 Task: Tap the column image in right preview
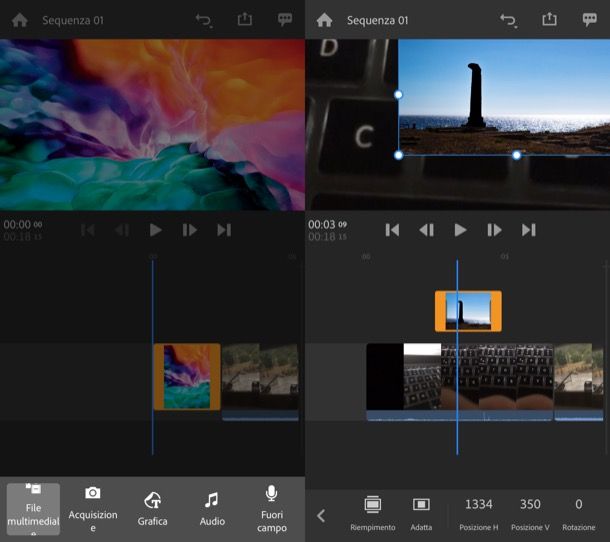click(504, 96)
